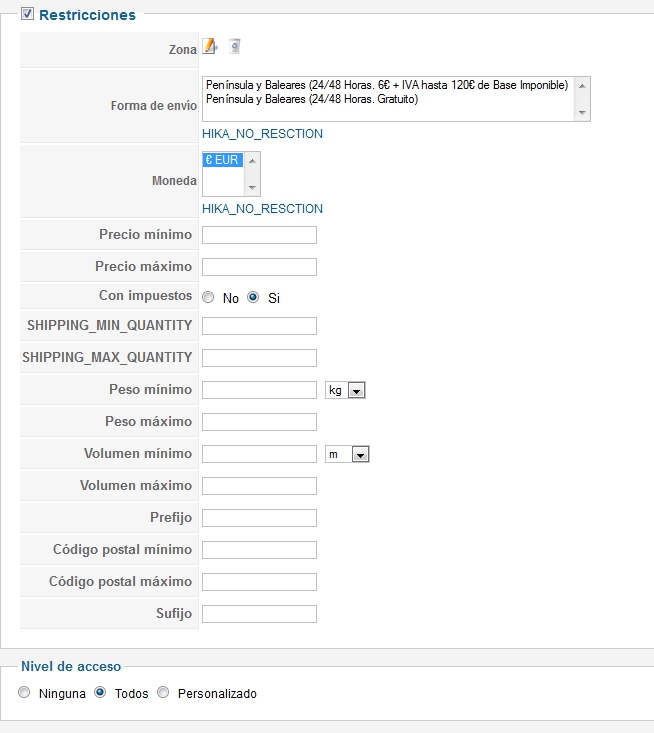Focus the Sufijo input field
The height and width of the screenshot is (733, 654).
tap(259, 614)
